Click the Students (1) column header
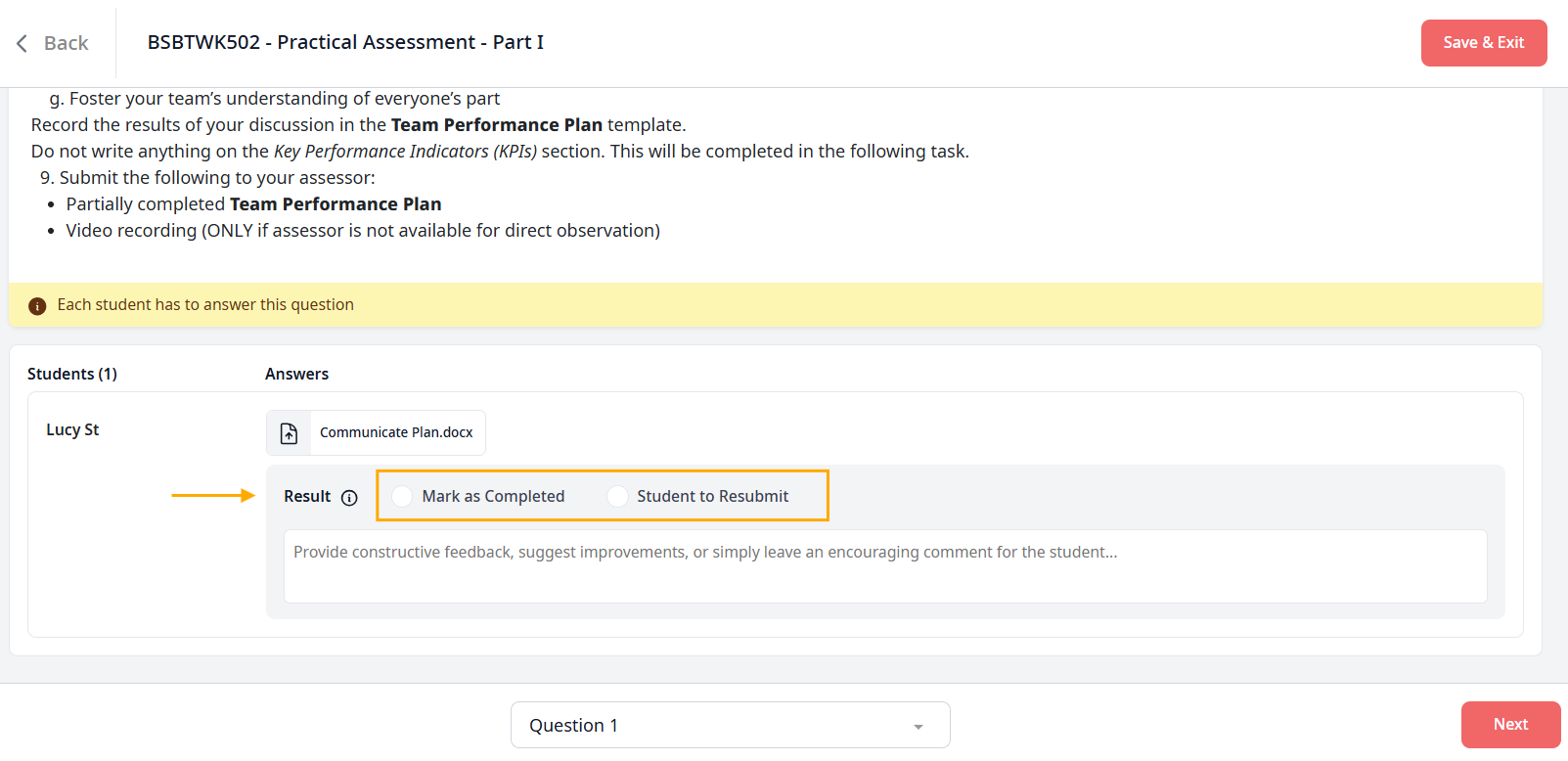The image size is (1568, 761). pyautogui.click(x=72, y=374)
